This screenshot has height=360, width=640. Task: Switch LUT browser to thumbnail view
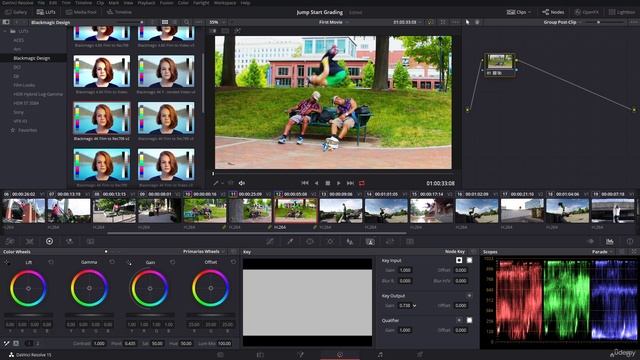(x=165, y=22)
